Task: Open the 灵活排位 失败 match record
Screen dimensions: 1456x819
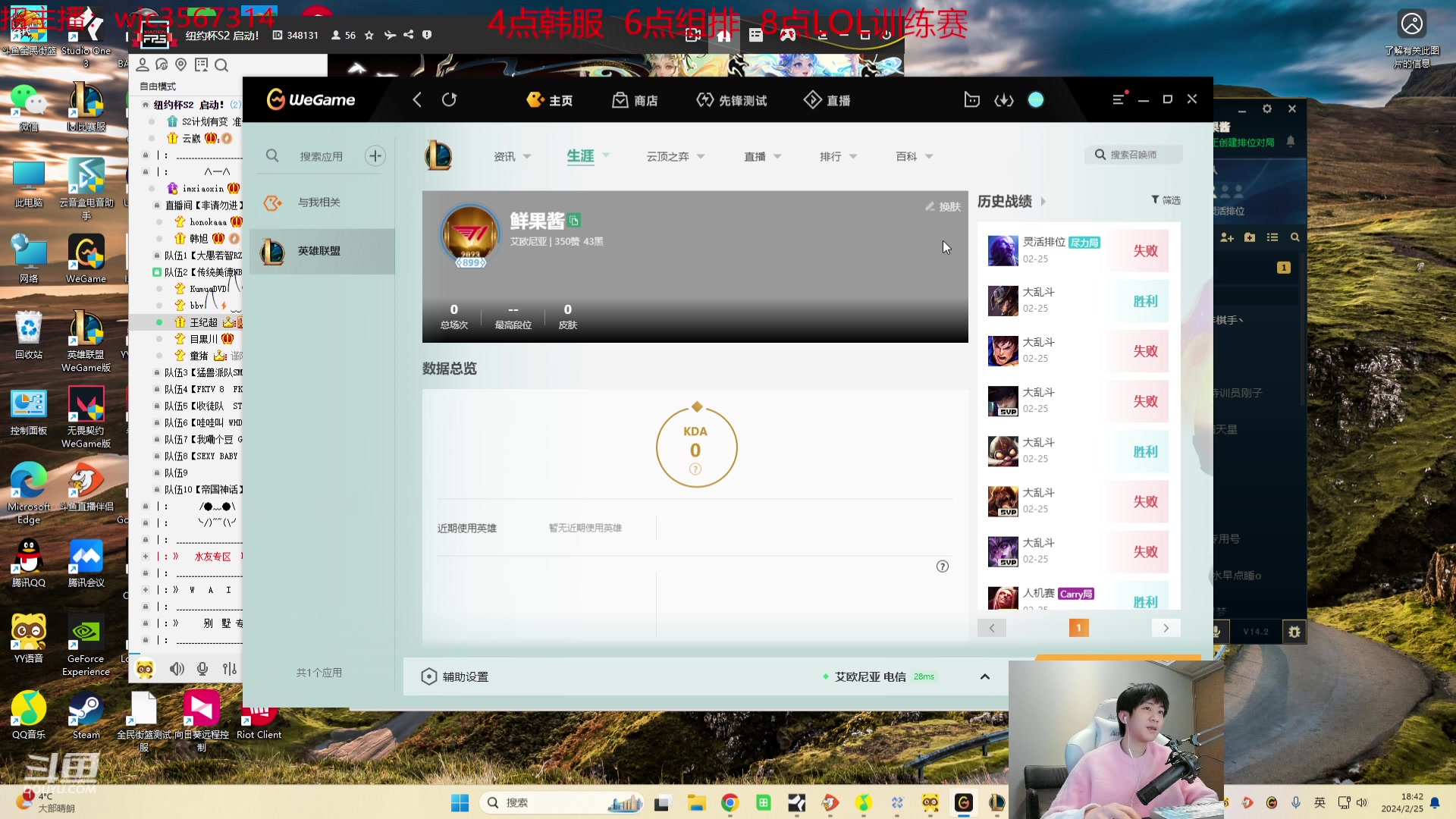Action: 1078,250
